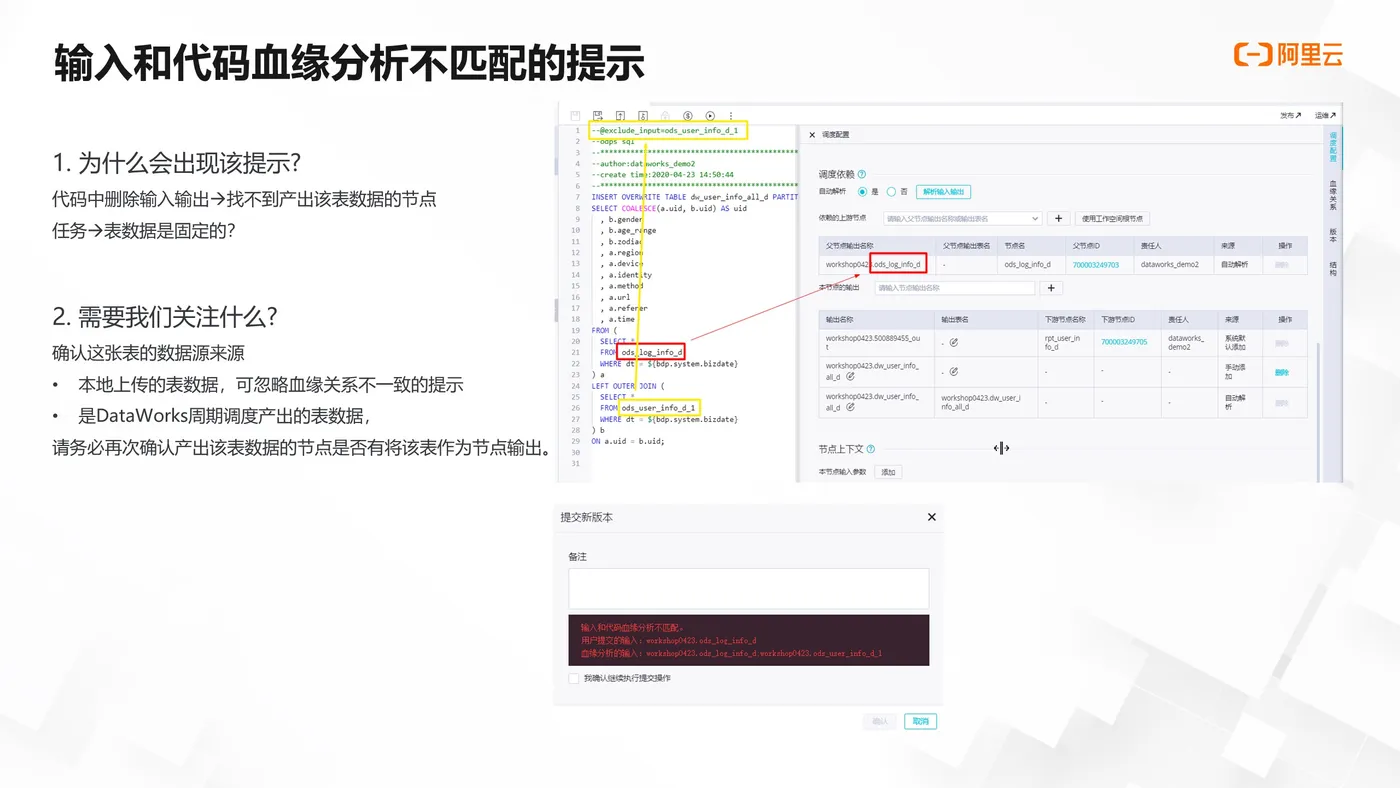Click code line ON a.uid = b.uid;
The image size is (1400, 788).
coord(628,441)
